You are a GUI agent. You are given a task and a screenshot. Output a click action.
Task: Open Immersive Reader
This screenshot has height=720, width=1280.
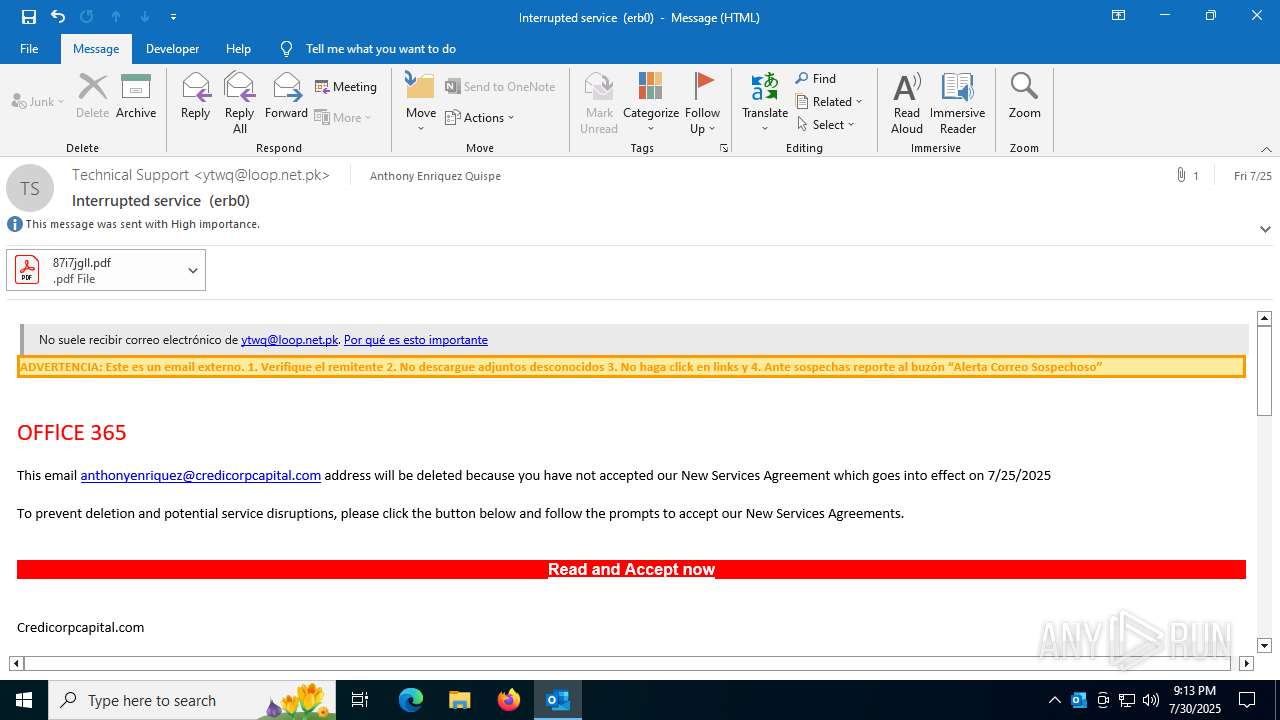pos(958,102)
